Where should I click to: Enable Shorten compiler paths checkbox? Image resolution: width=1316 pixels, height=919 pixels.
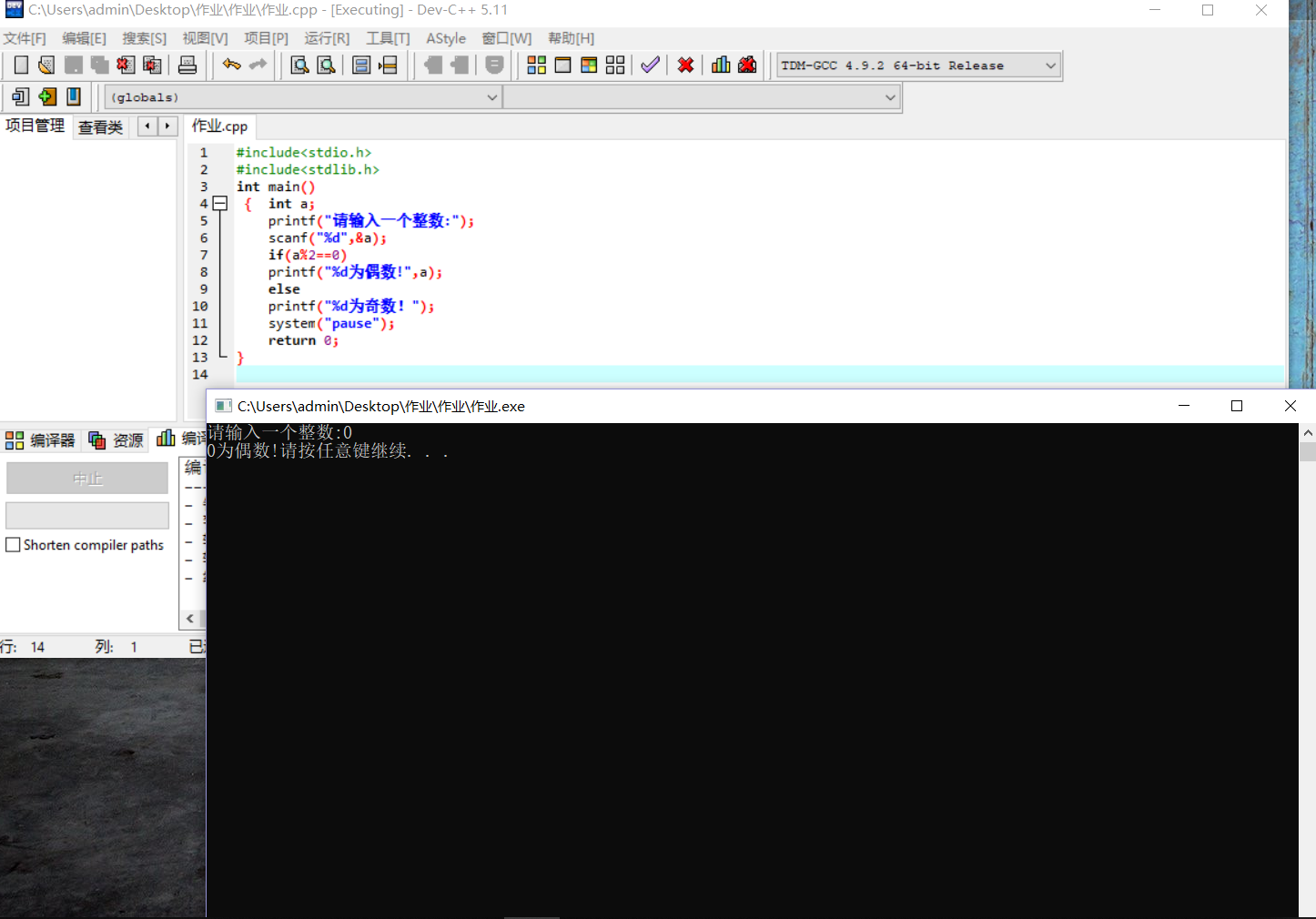[x=14, y=545]
